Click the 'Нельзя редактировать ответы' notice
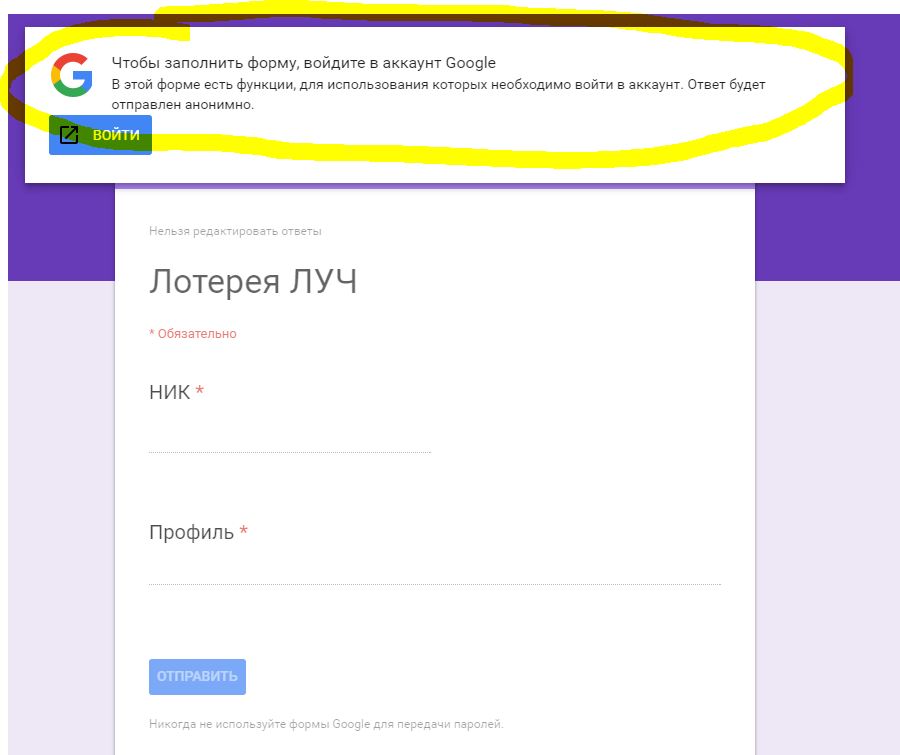The width and height of the screenshot is (900, 755). click(x=235, y=231)
